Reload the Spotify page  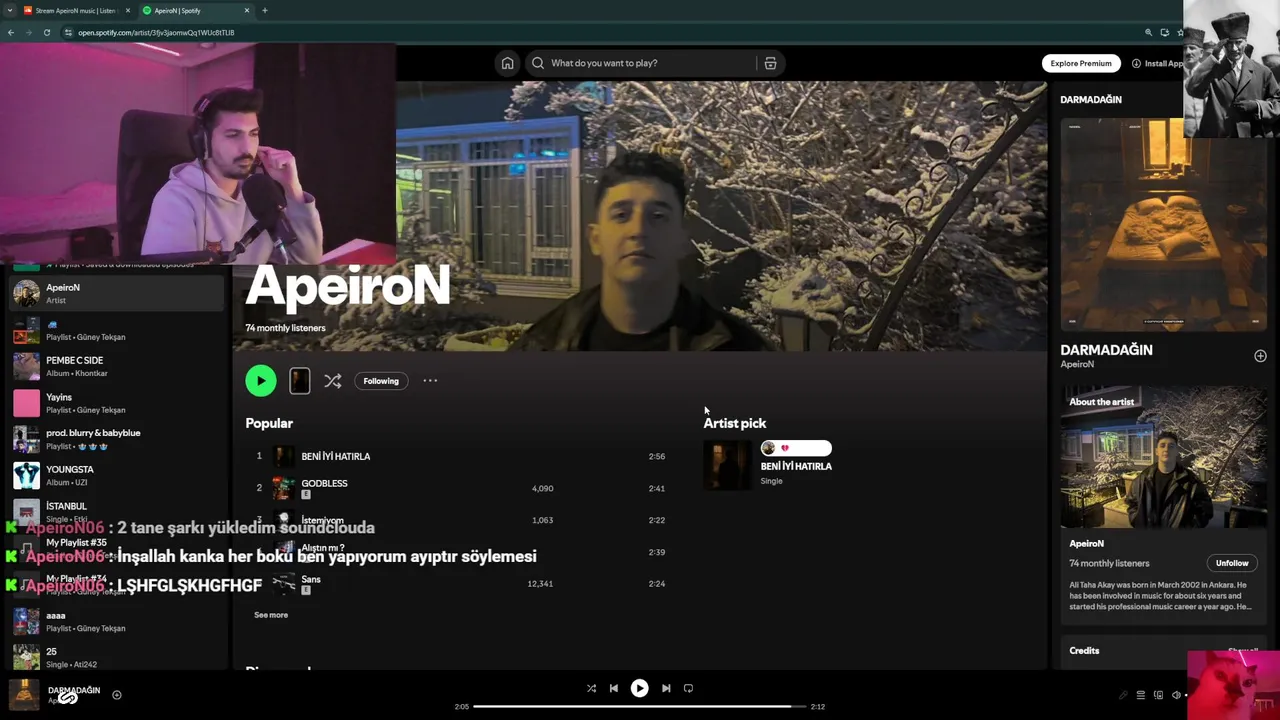pyautogui.click(x=46, y=32)
